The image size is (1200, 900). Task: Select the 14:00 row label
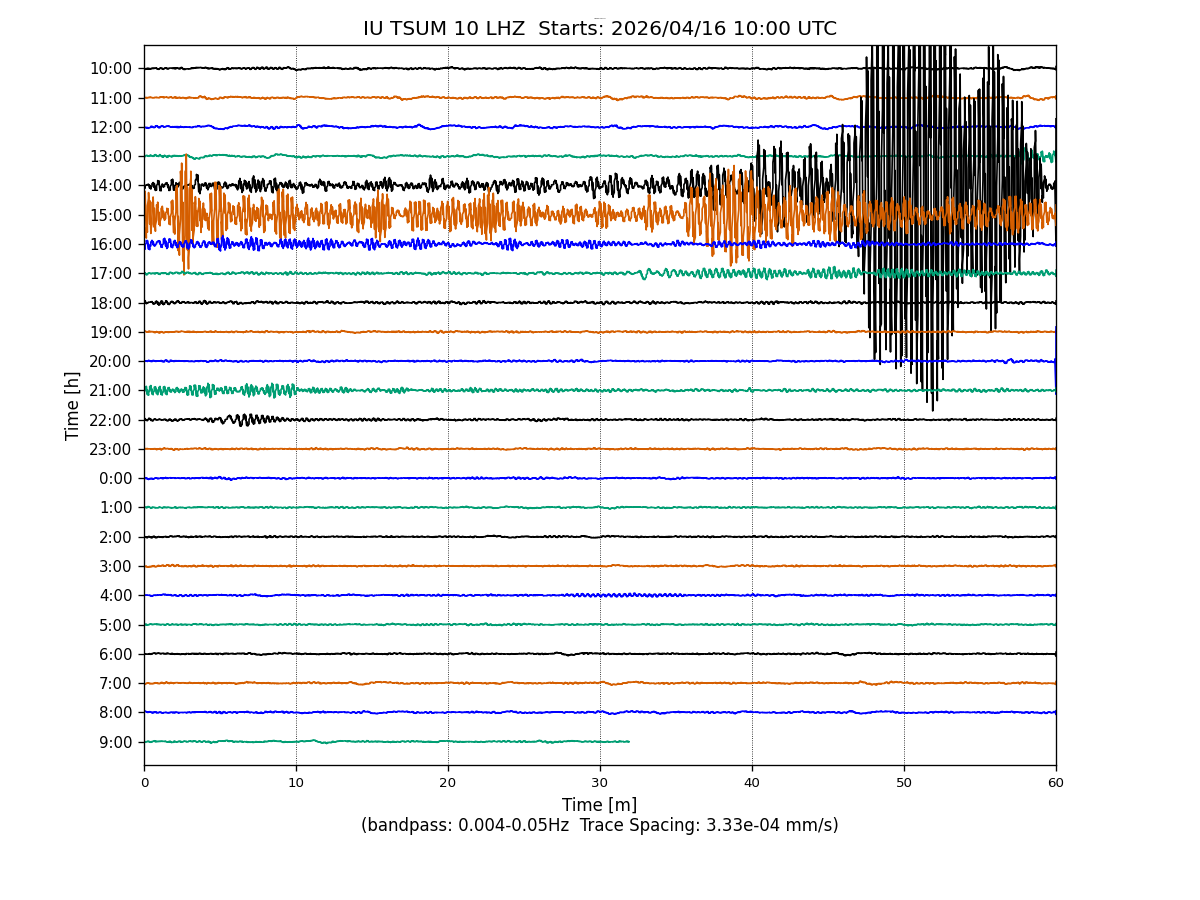click(110, 186)
